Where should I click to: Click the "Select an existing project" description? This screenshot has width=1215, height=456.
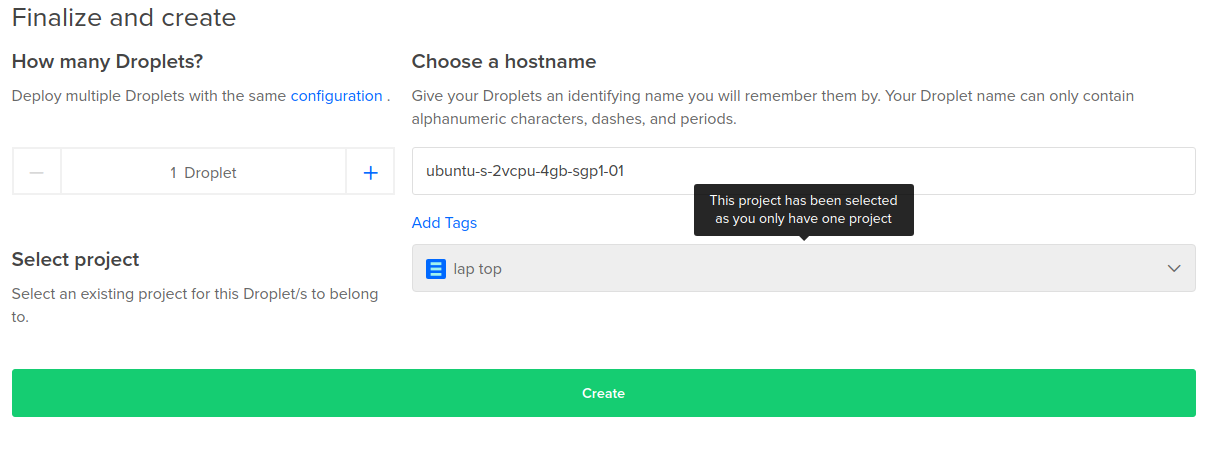(195, 305)
